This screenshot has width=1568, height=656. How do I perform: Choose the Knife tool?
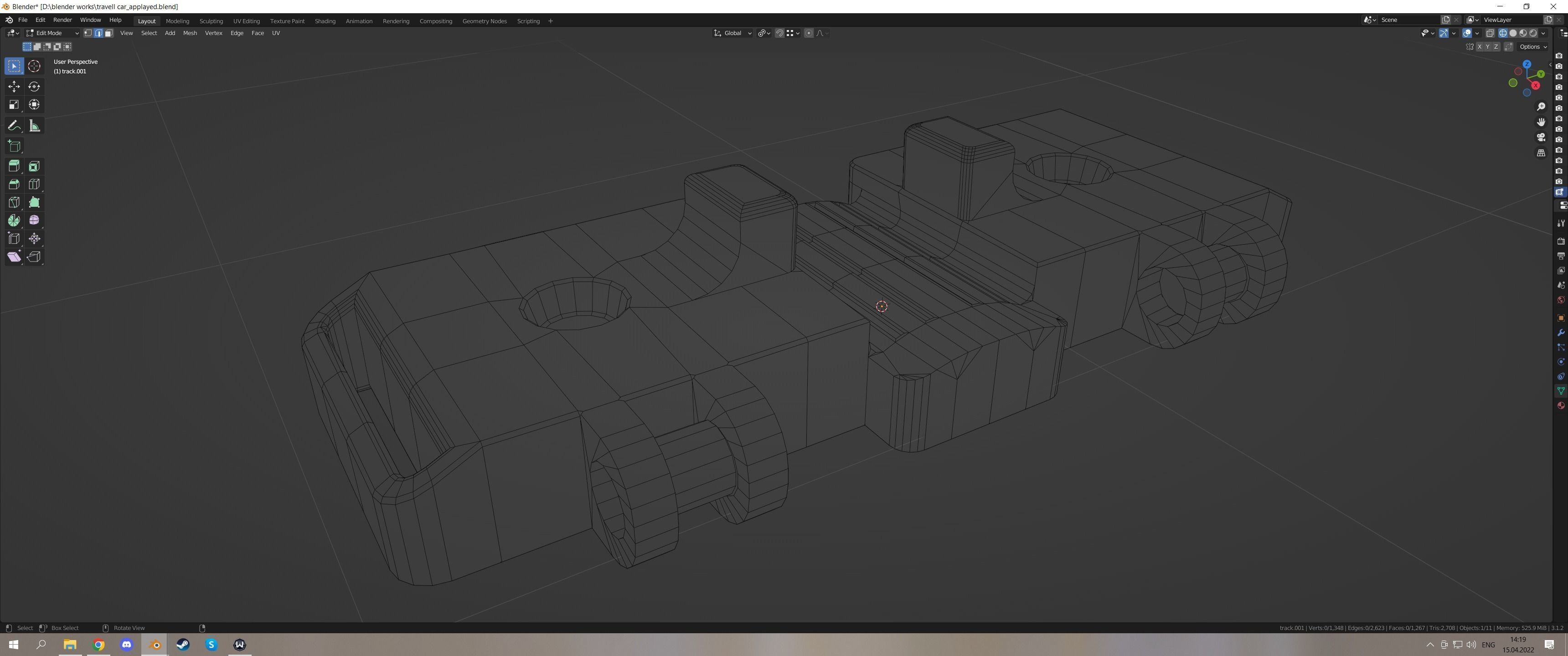[14, 203]
